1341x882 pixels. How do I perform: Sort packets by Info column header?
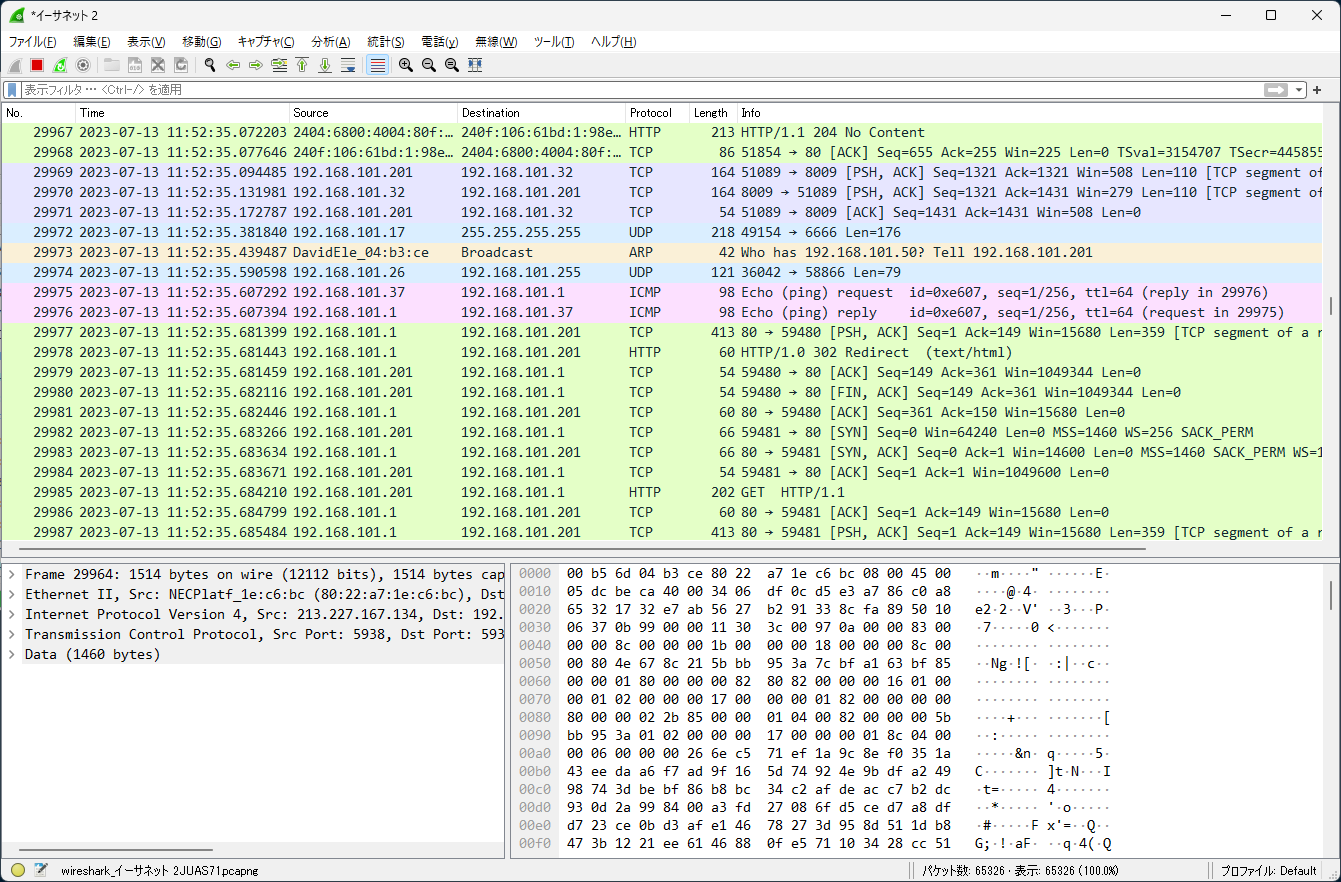tap(1030, 113)
